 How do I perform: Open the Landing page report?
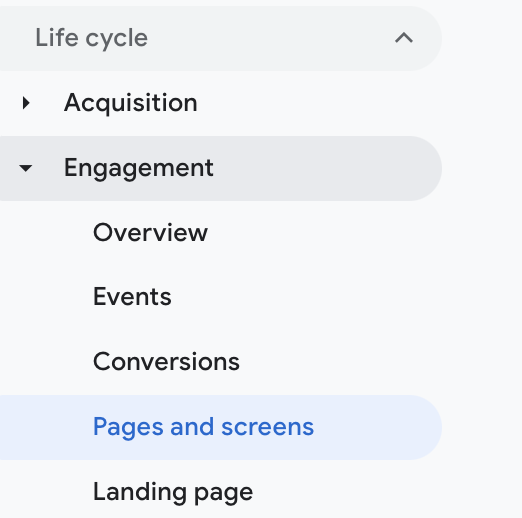[x=173, y=492]
